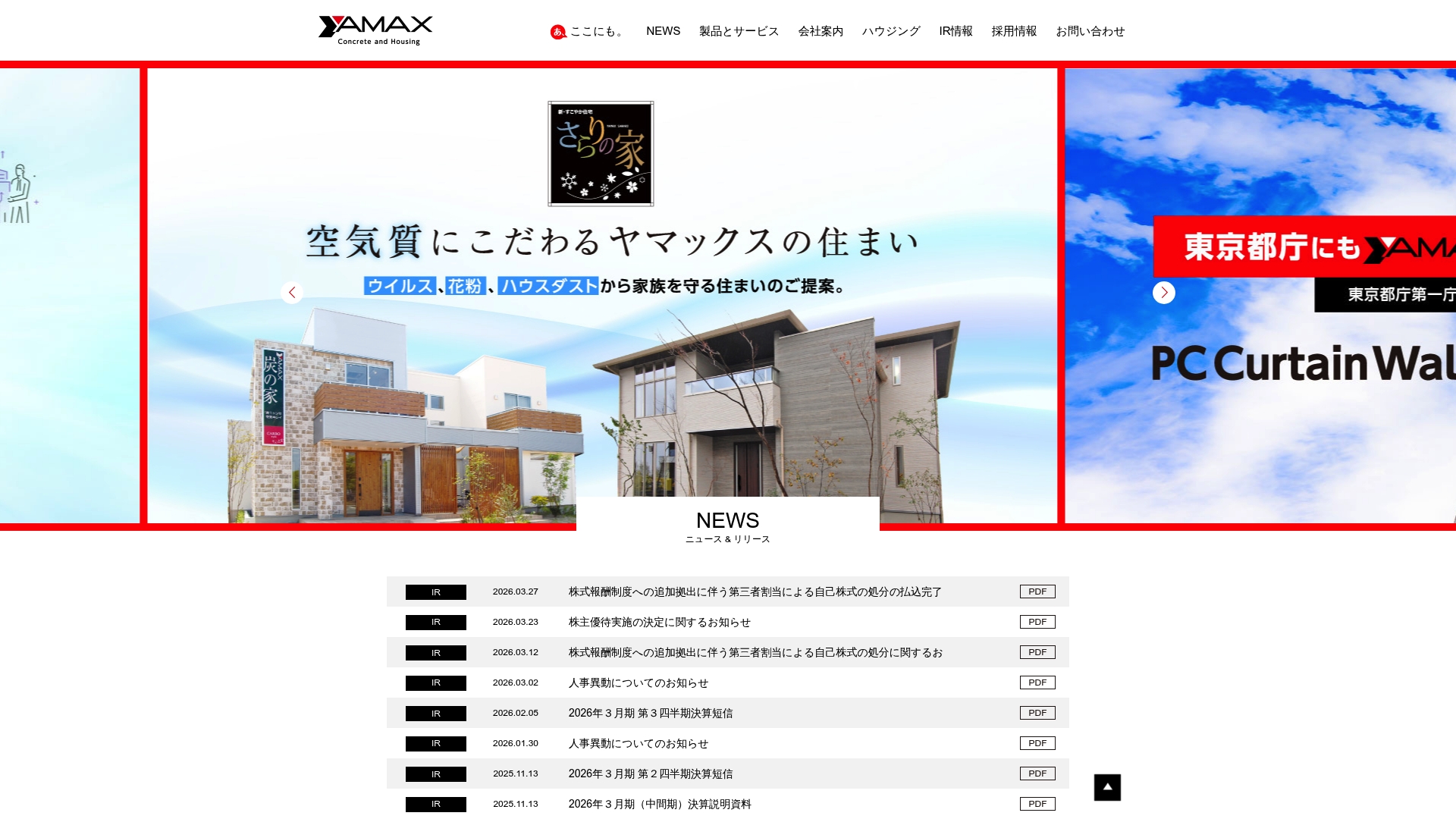The width and height of the screenshot is (1456, 819).
Task: Open the 製品とサービス menu
Action: point(739,31)
